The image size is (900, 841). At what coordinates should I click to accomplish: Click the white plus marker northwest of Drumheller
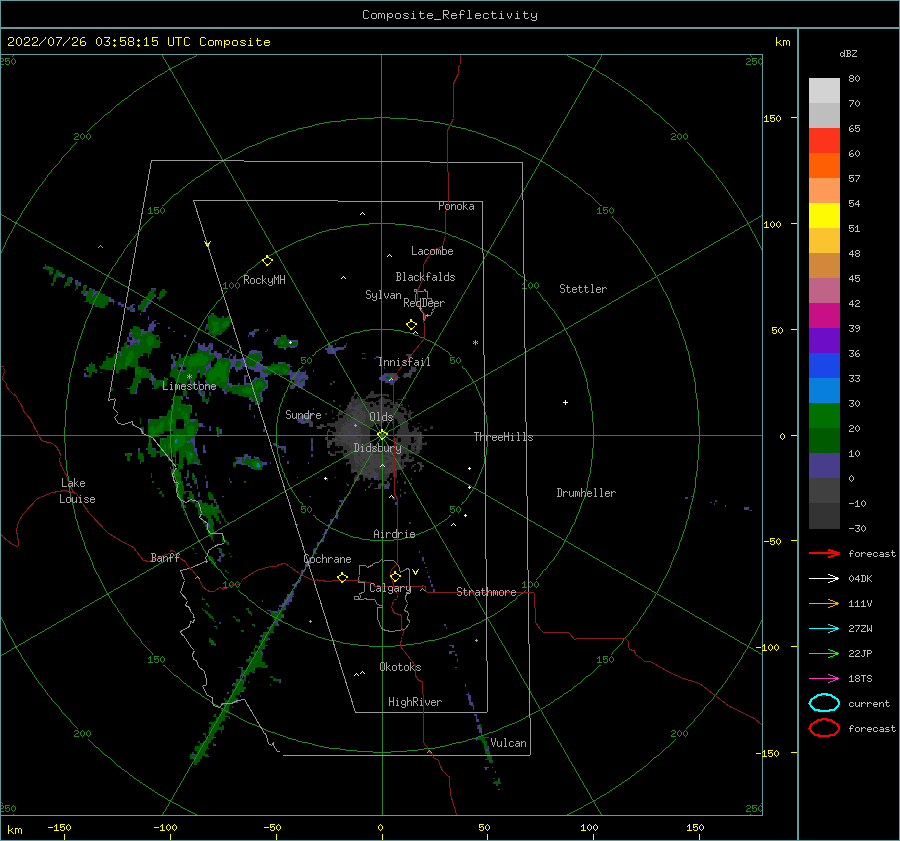565,402
